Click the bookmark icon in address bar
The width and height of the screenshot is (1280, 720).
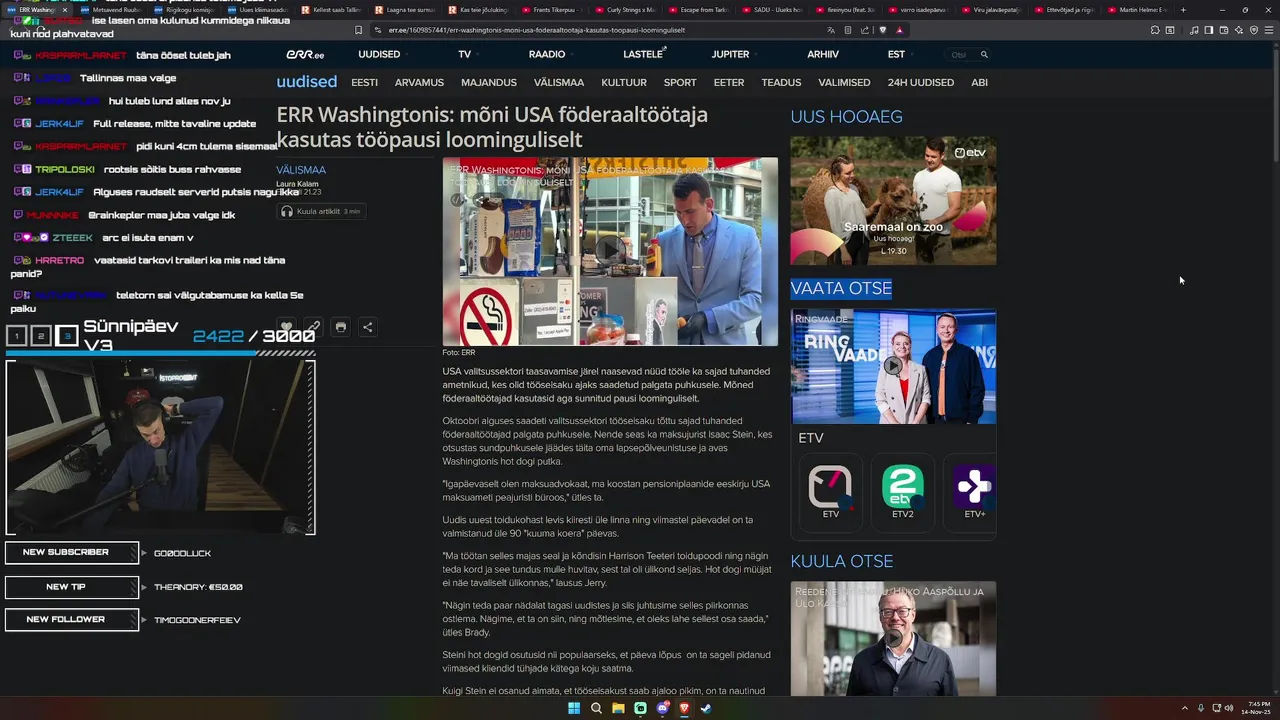tap(359, 30)
